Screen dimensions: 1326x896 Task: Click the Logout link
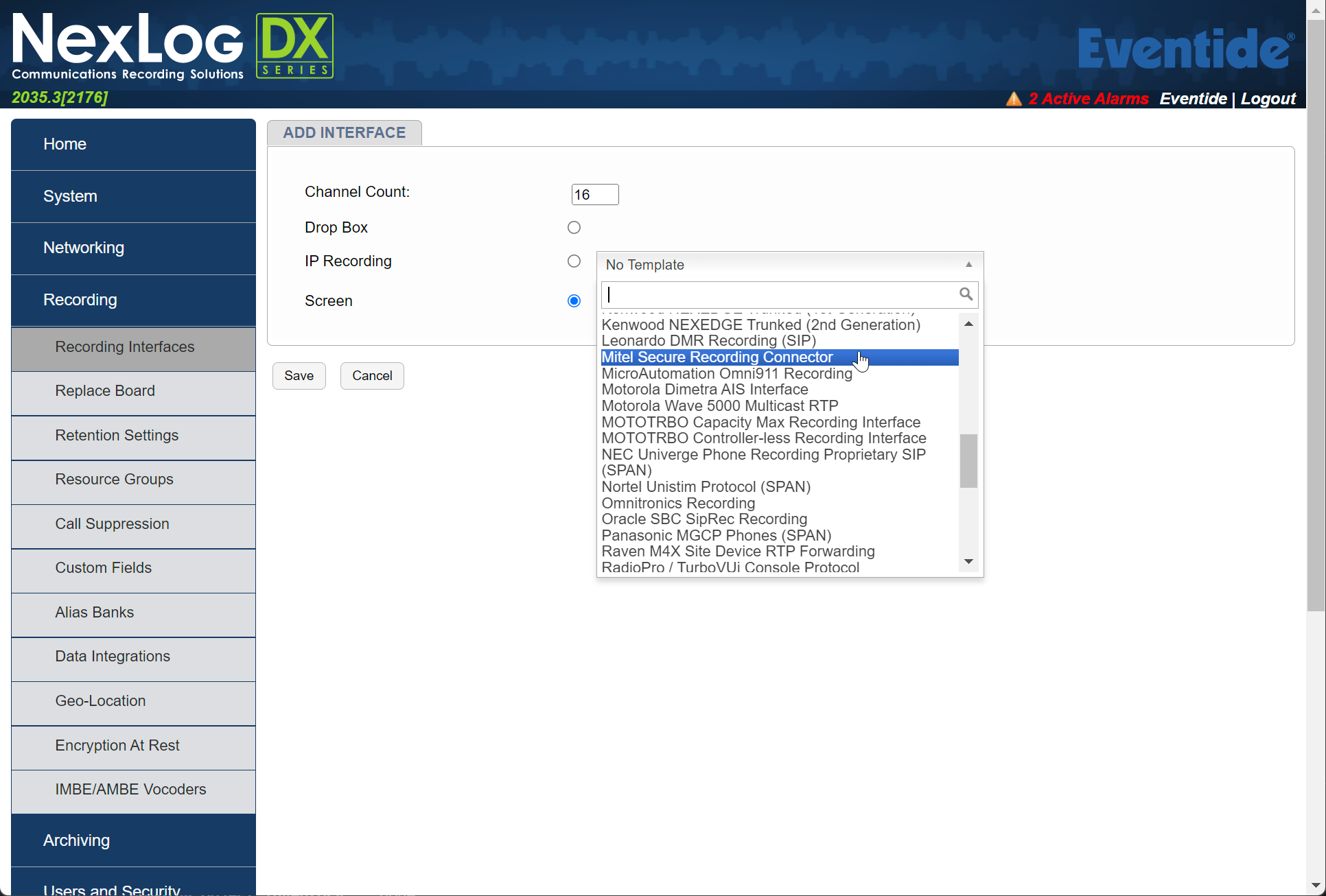(x=1268, y=98)
